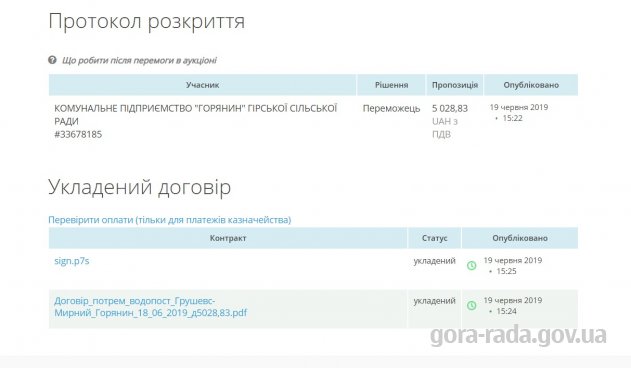Click 'Опубліковано' header in the protocol table
The width and height of the screenshot is (631, 368).
click(x=531, y=85)
